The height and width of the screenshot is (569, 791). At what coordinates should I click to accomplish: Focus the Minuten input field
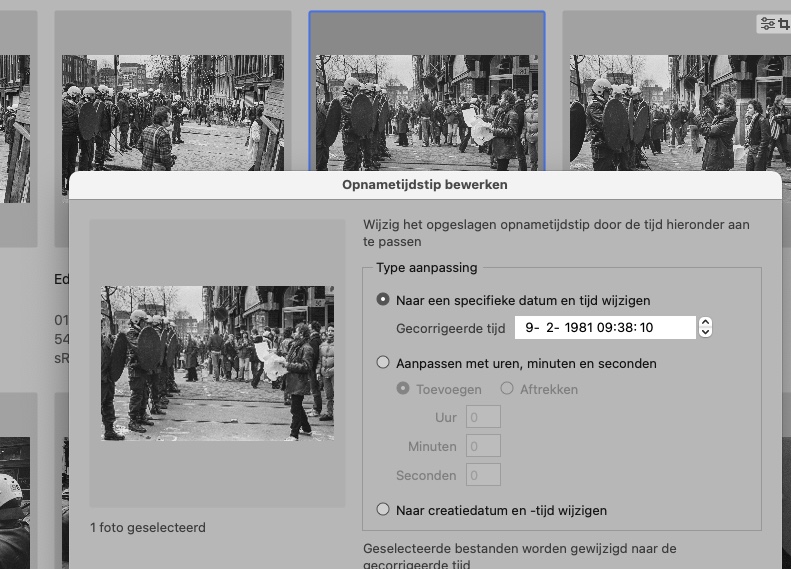pyautogui.click(x=483, y=446)
